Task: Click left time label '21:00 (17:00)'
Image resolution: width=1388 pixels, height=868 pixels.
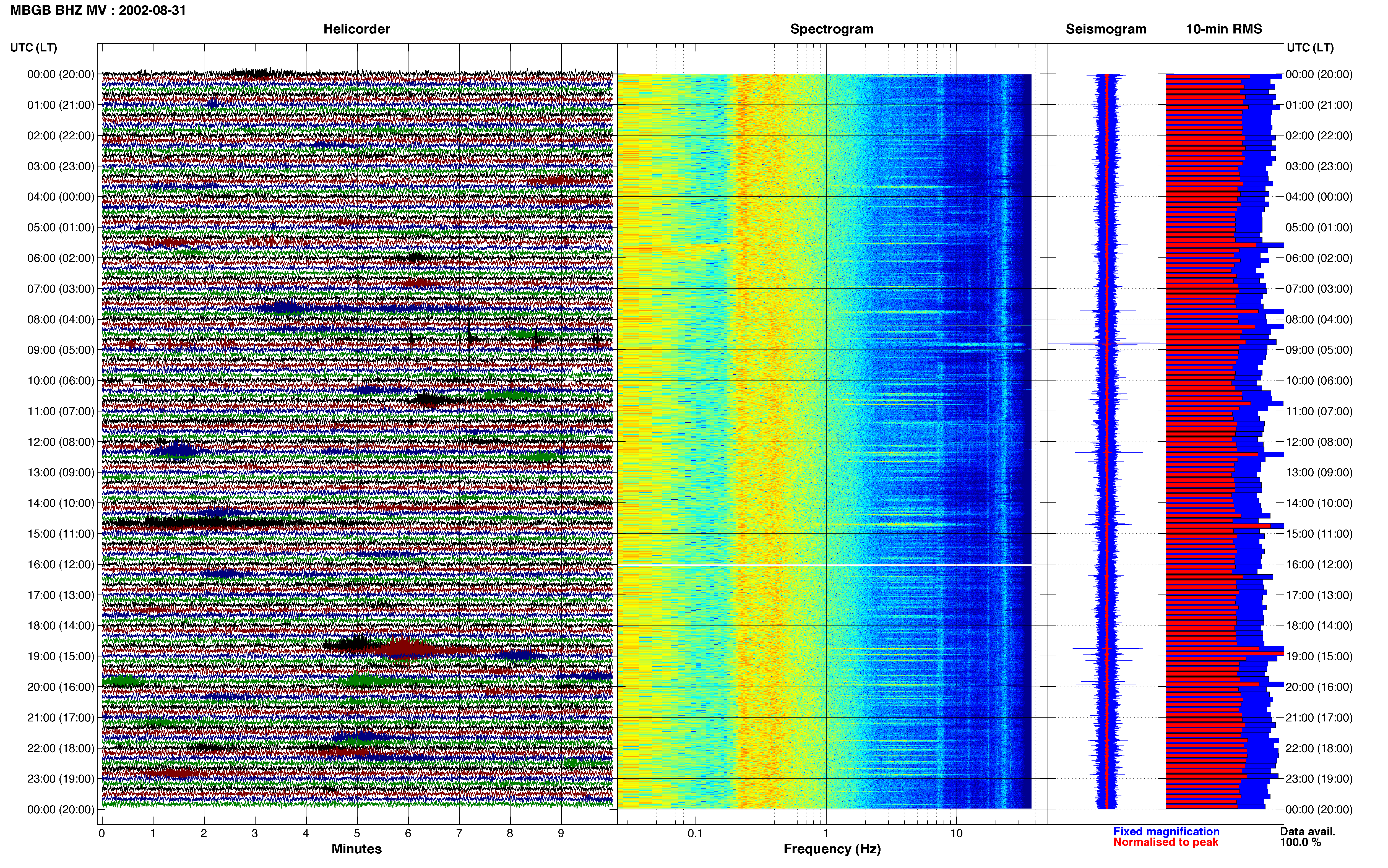Action: [61, 718]
